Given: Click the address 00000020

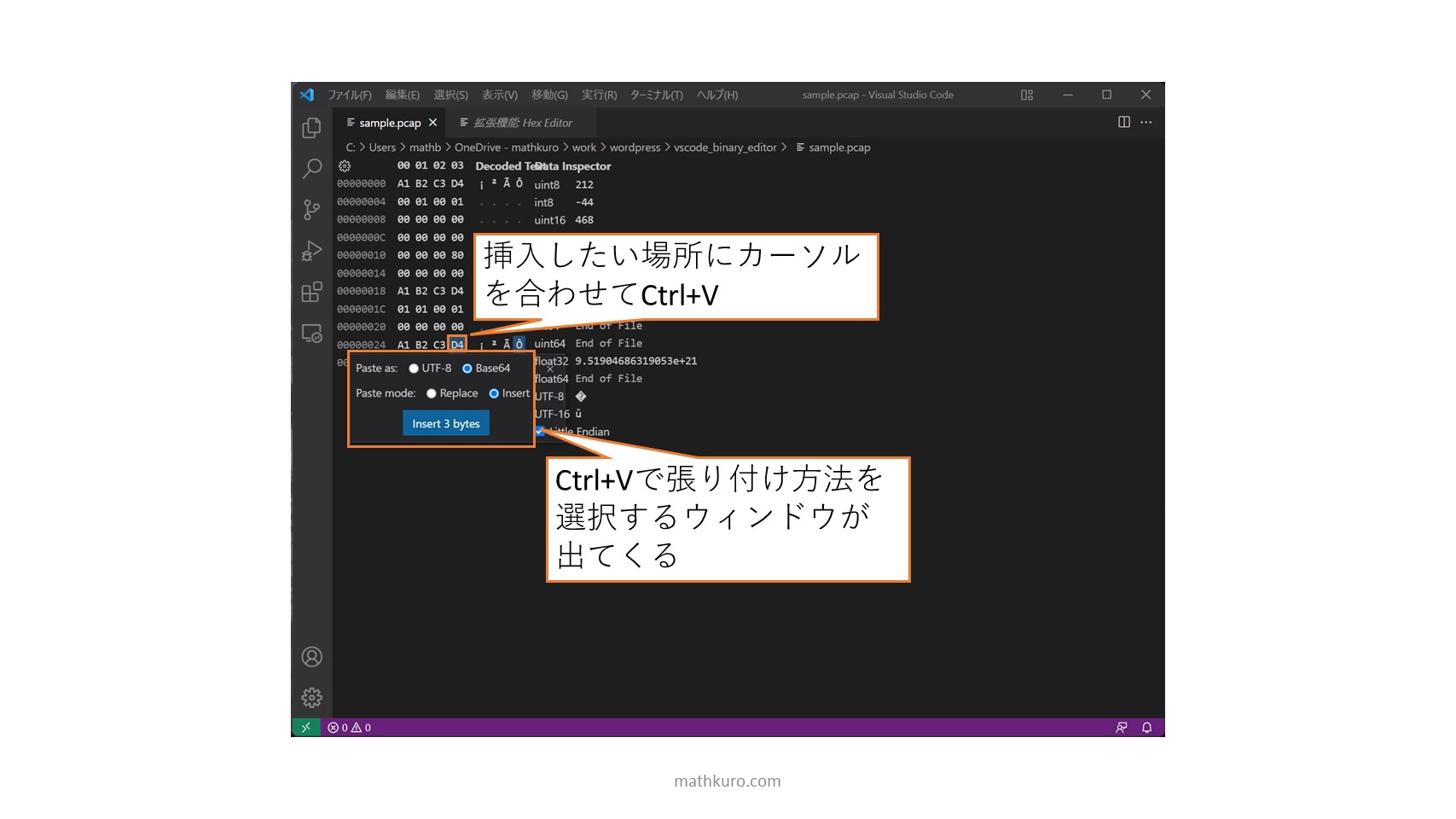Looking at the screenshot, I should pyautogui.click(x=361, y=327).
